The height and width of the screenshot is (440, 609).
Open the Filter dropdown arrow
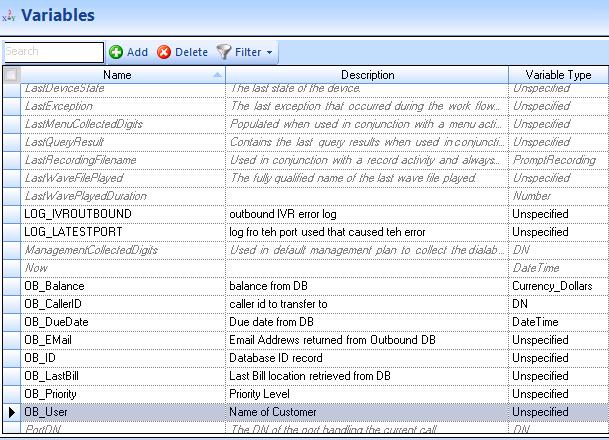click(270, 52)
